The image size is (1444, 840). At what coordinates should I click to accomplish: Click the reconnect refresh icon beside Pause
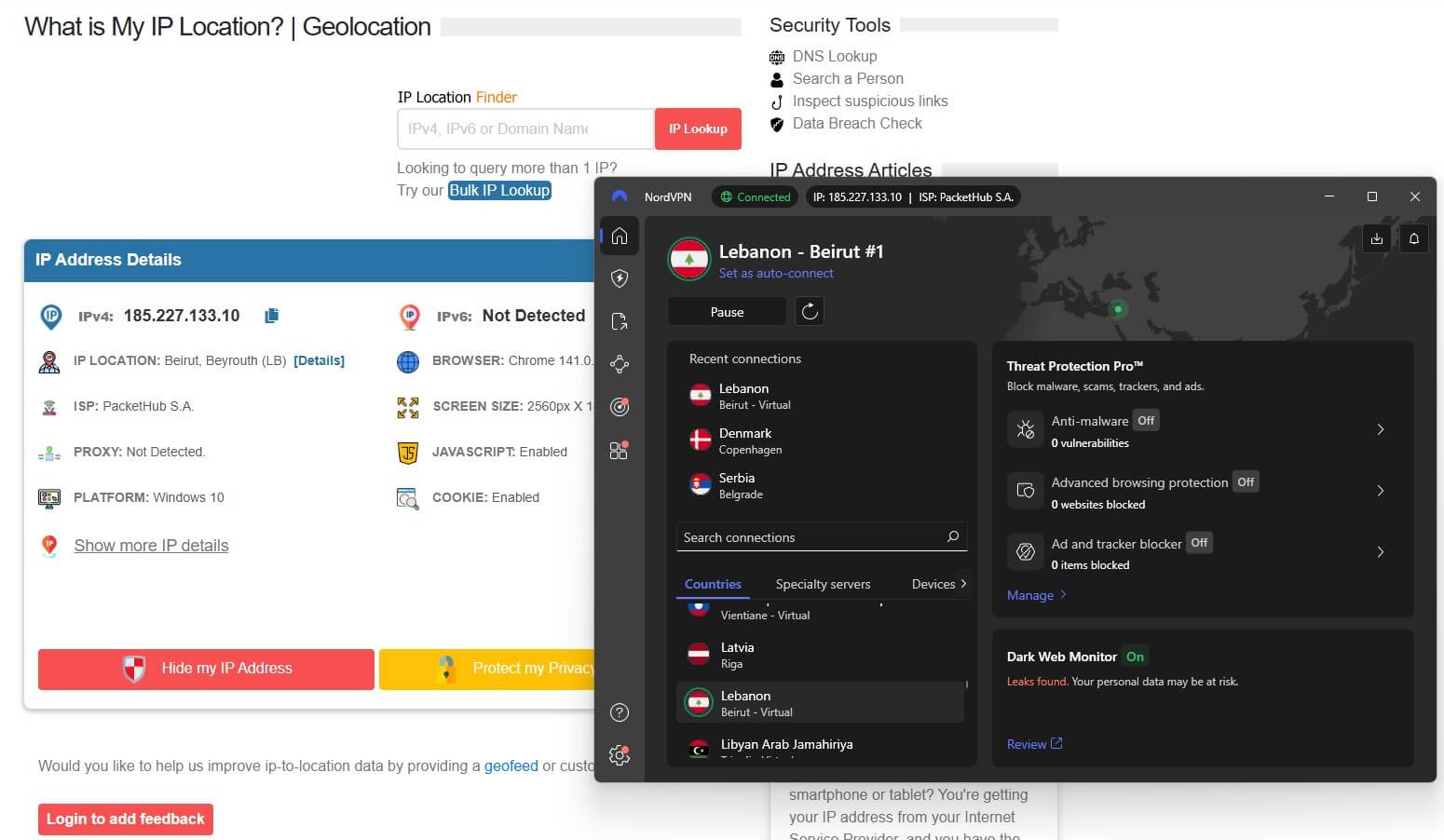[810, 311]
